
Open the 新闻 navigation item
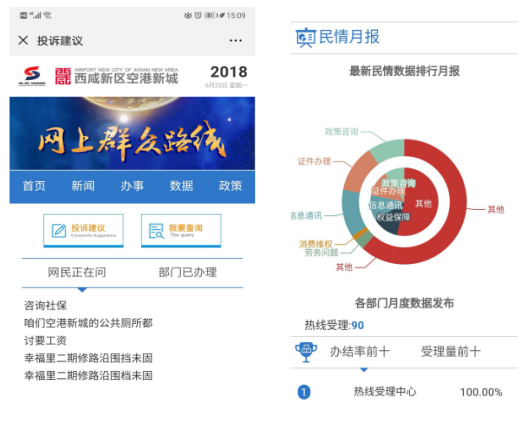click(83, 186)
